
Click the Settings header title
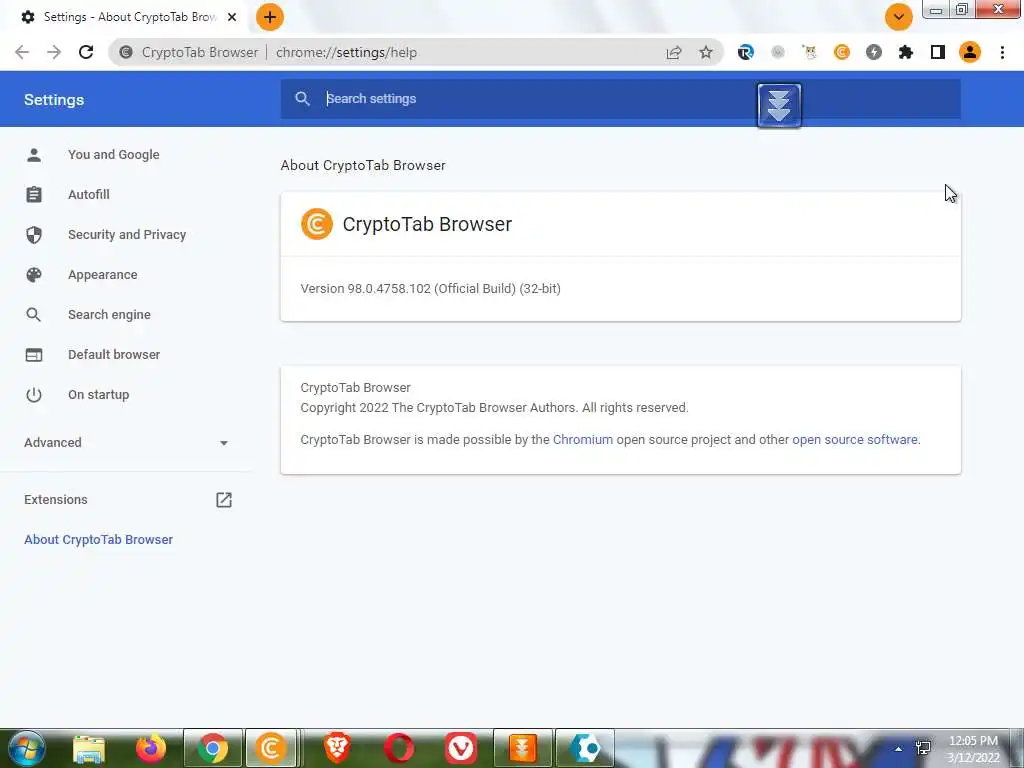coord(54,100)
